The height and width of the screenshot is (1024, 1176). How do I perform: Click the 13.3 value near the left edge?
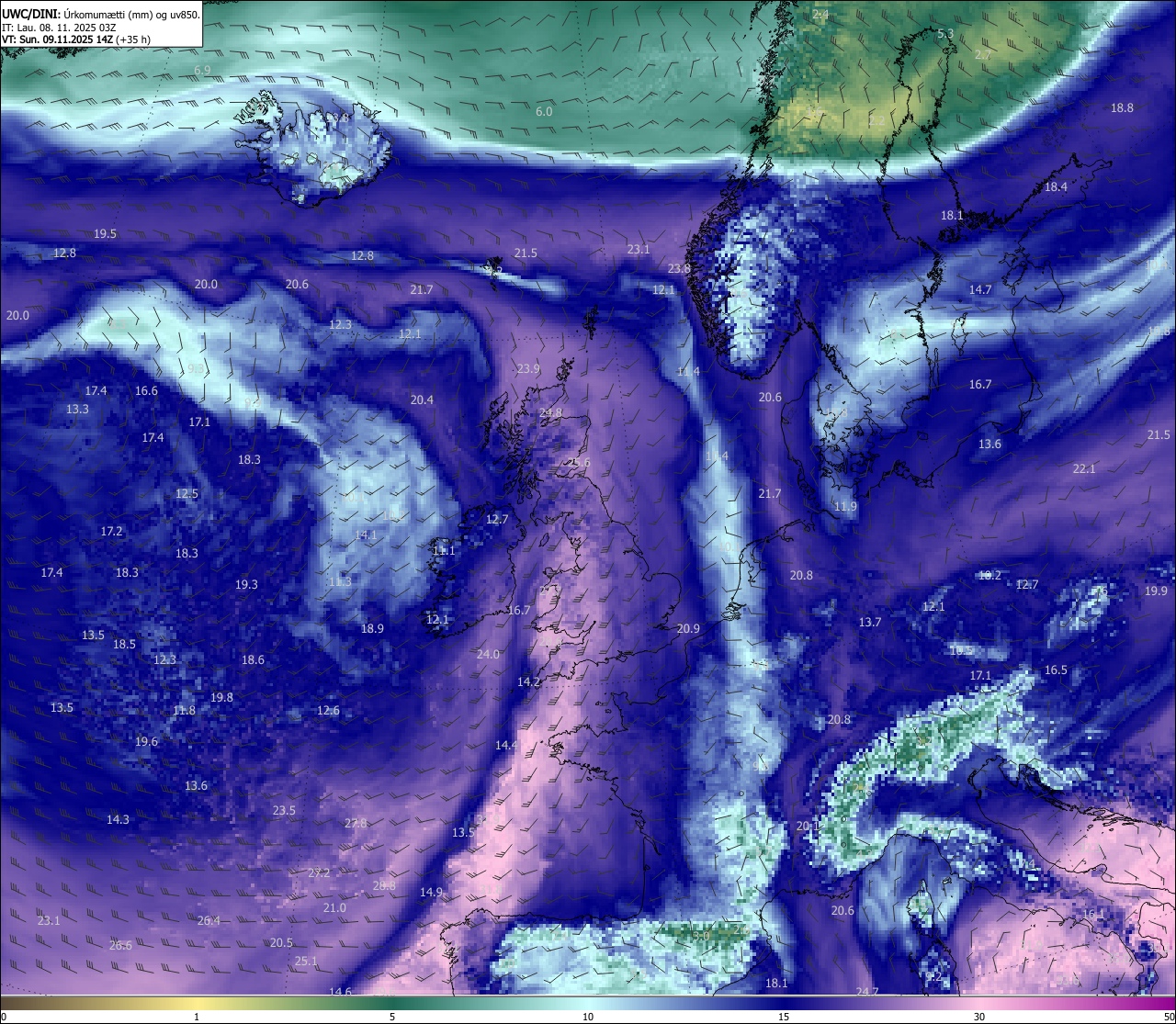pyautogui.click(x=77, y=409)
